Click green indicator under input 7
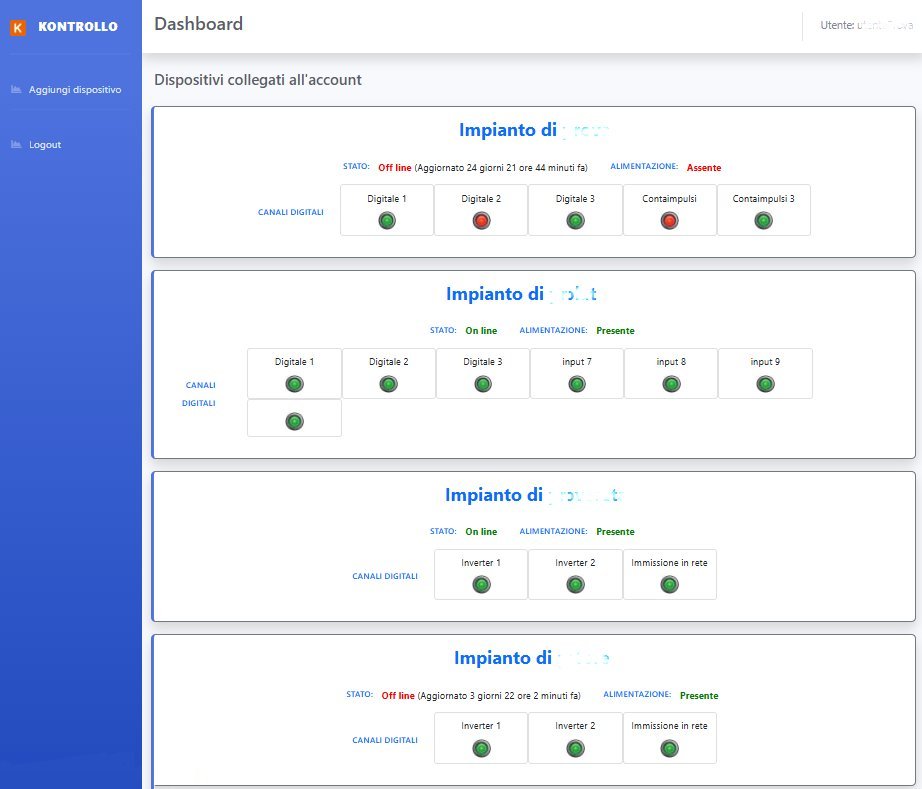Screen dimensions: 922x789 click(577, 385)
